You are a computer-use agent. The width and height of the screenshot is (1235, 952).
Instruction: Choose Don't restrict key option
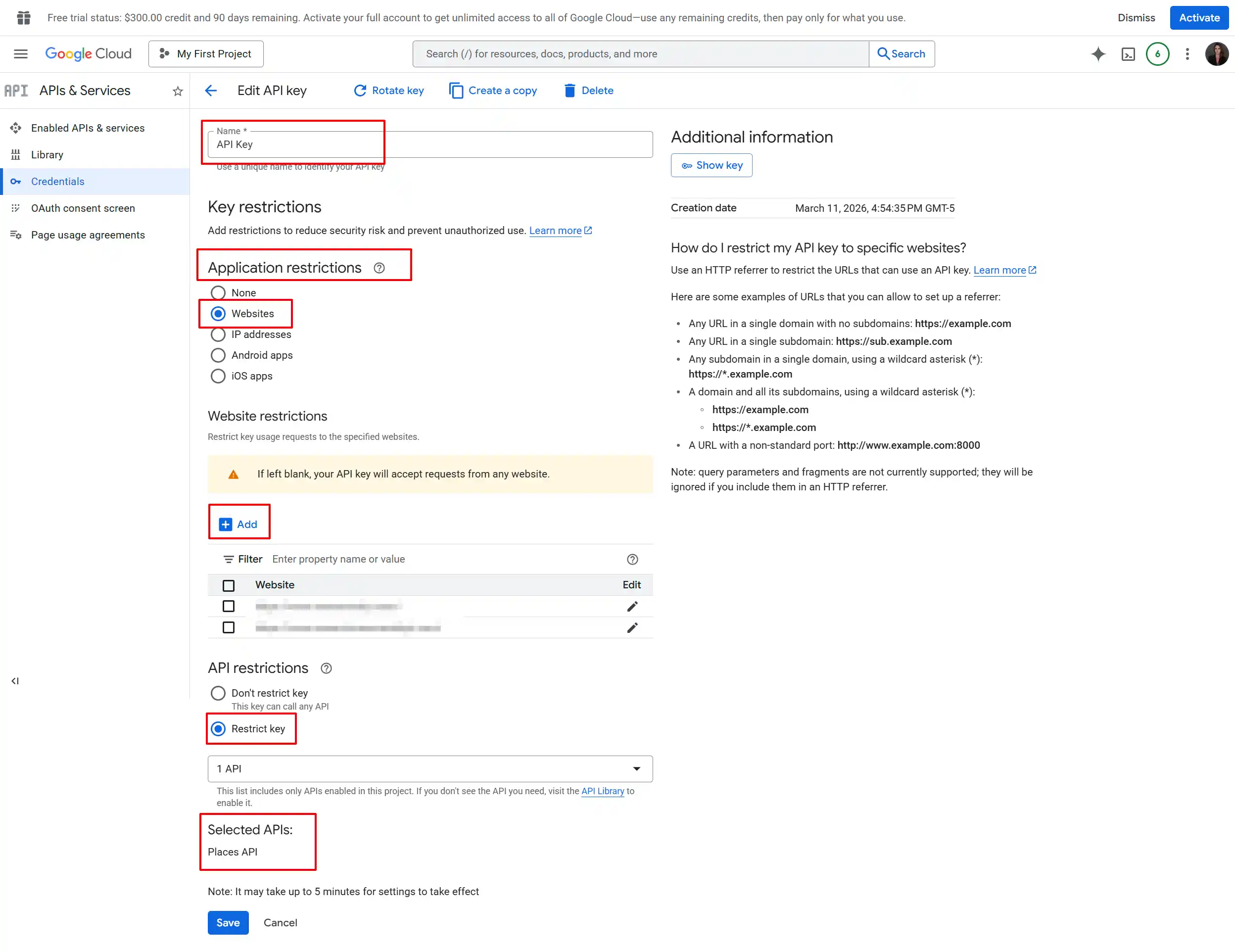[218, 693]
